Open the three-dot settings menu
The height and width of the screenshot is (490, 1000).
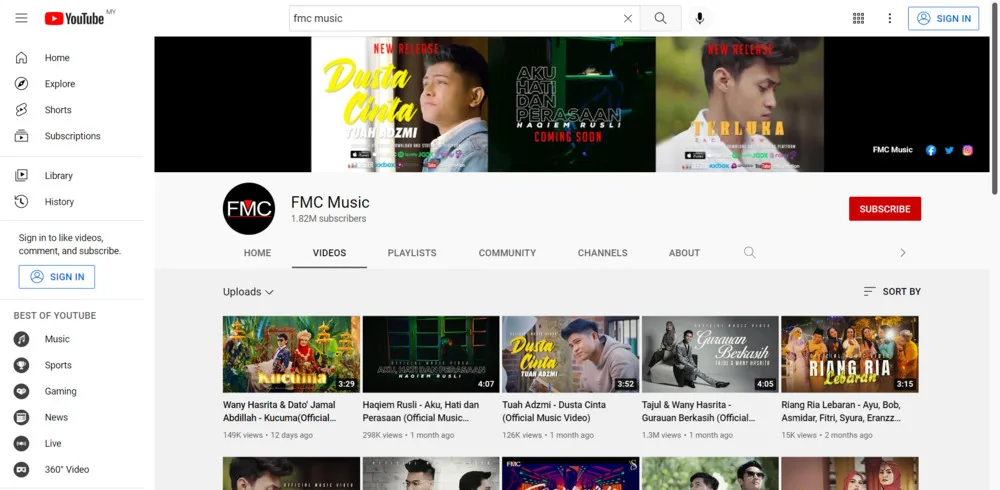pos(889,18)
